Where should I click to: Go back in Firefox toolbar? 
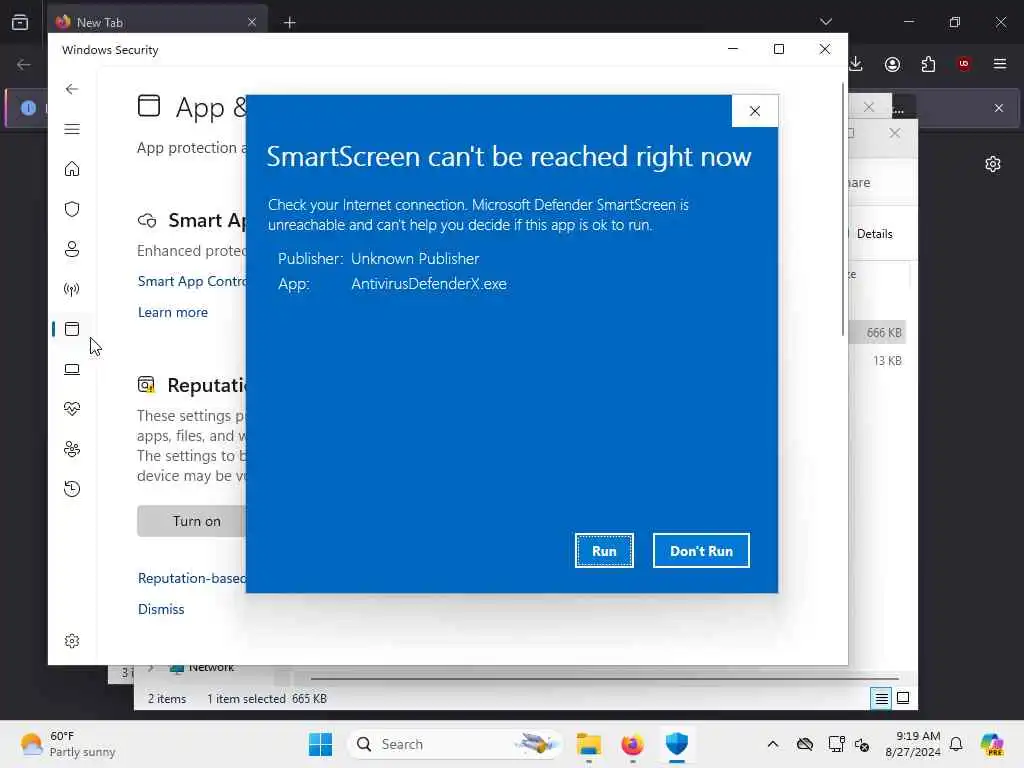pyautogui.click(x=24, y=64)
